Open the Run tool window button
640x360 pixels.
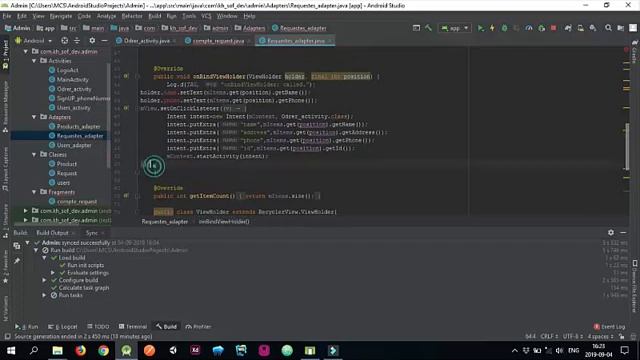pyautogui.click(x=27, y=327)
